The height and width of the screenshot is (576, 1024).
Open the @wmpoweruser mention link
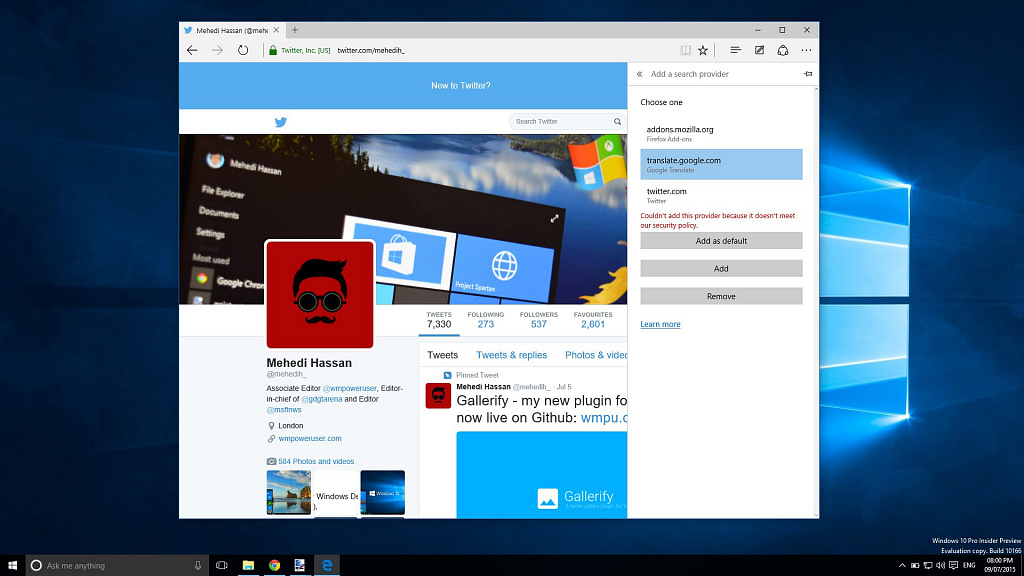(349, 388)
